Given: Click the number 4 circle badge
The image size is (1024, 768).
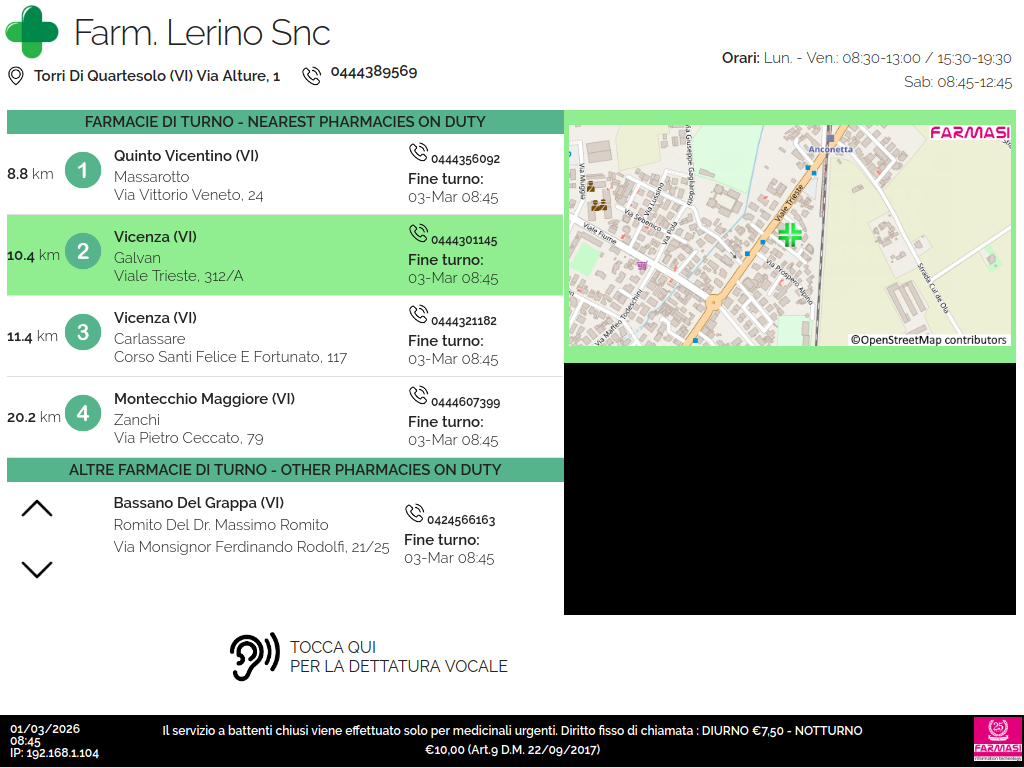Looking at the screenshot, I should click(83, 414).
